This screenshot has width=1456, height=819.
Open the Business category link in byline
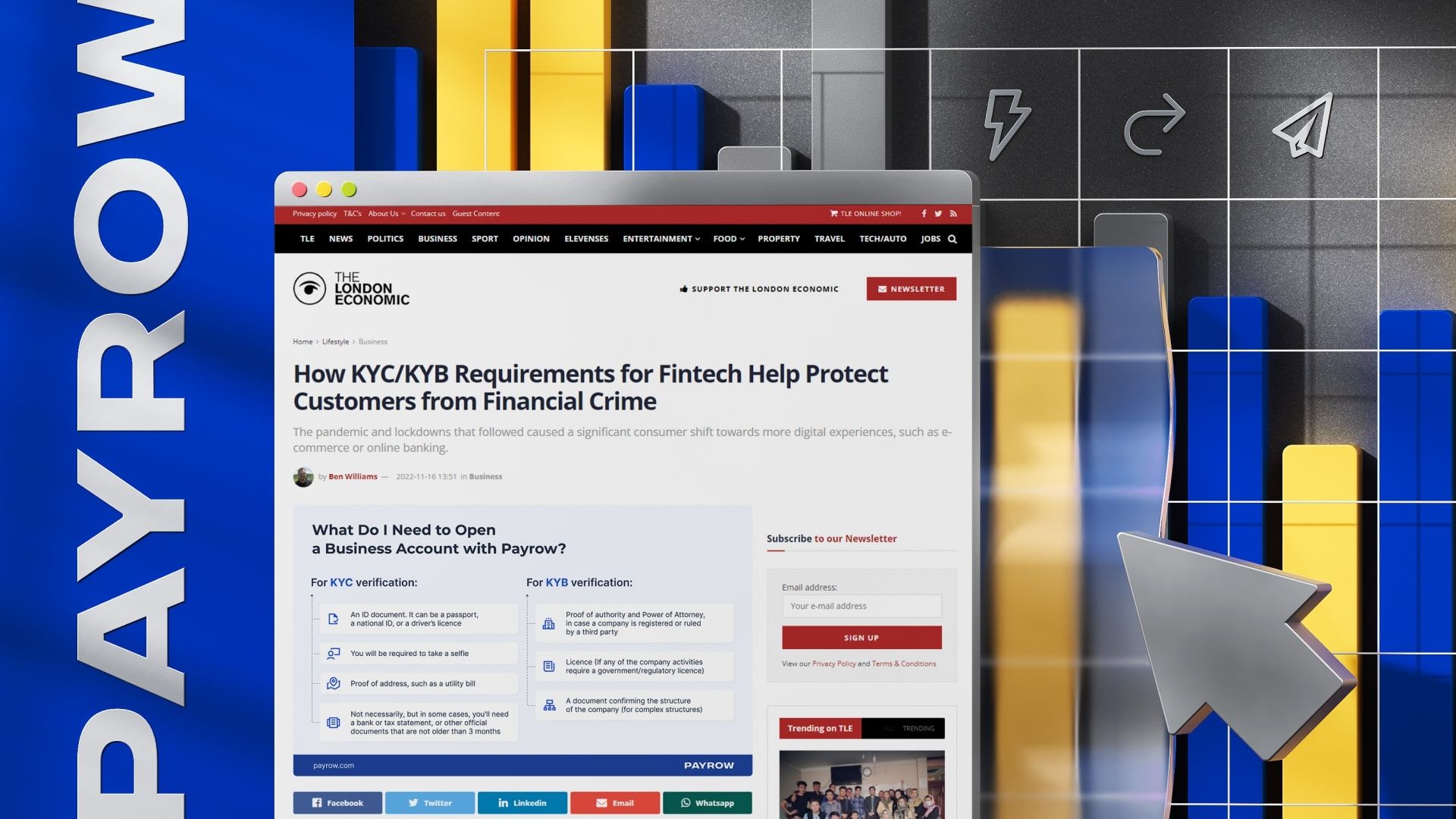tap(485, 477)
